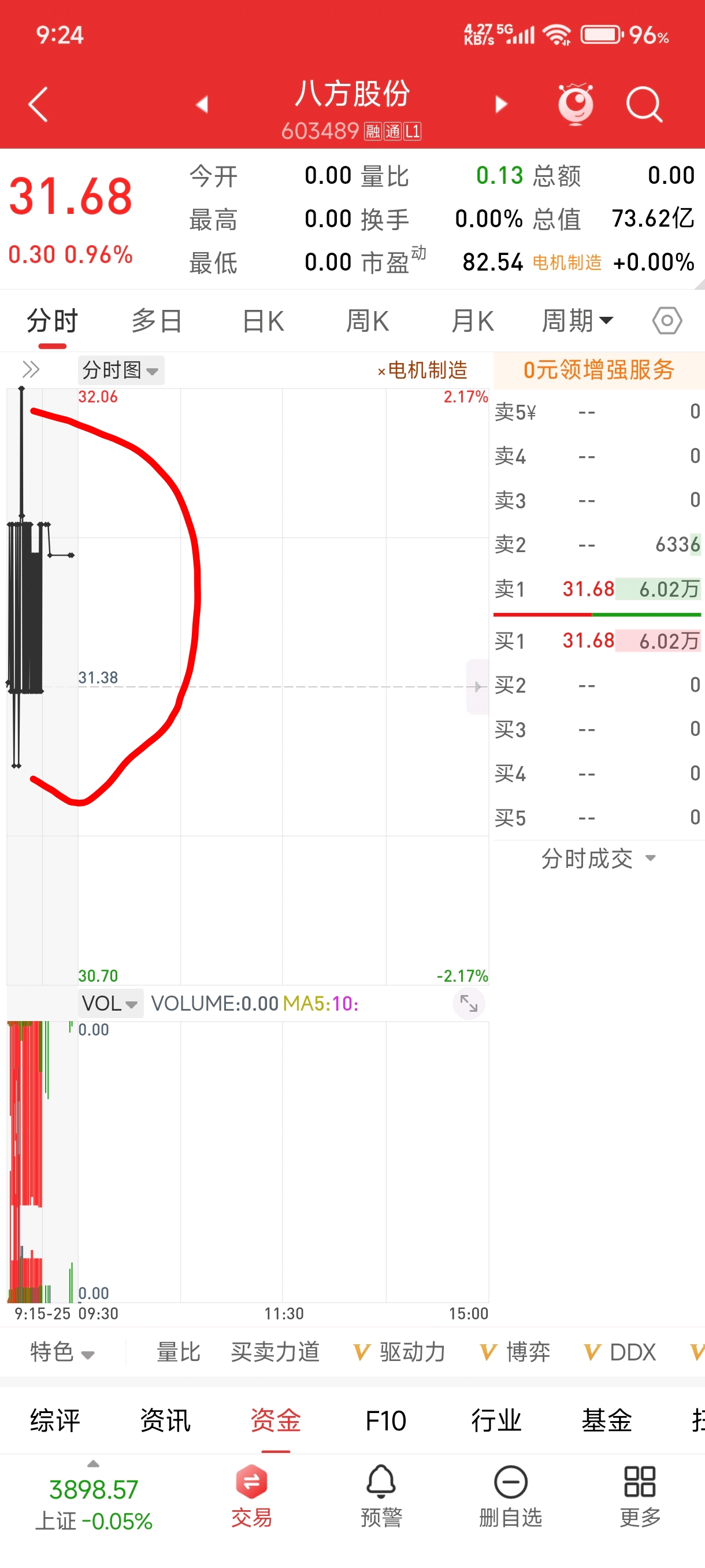Open the 预警 alert bell
Image resolution: width=705 pixels, height=1568 pixels.
click(x=381, y=1497)
